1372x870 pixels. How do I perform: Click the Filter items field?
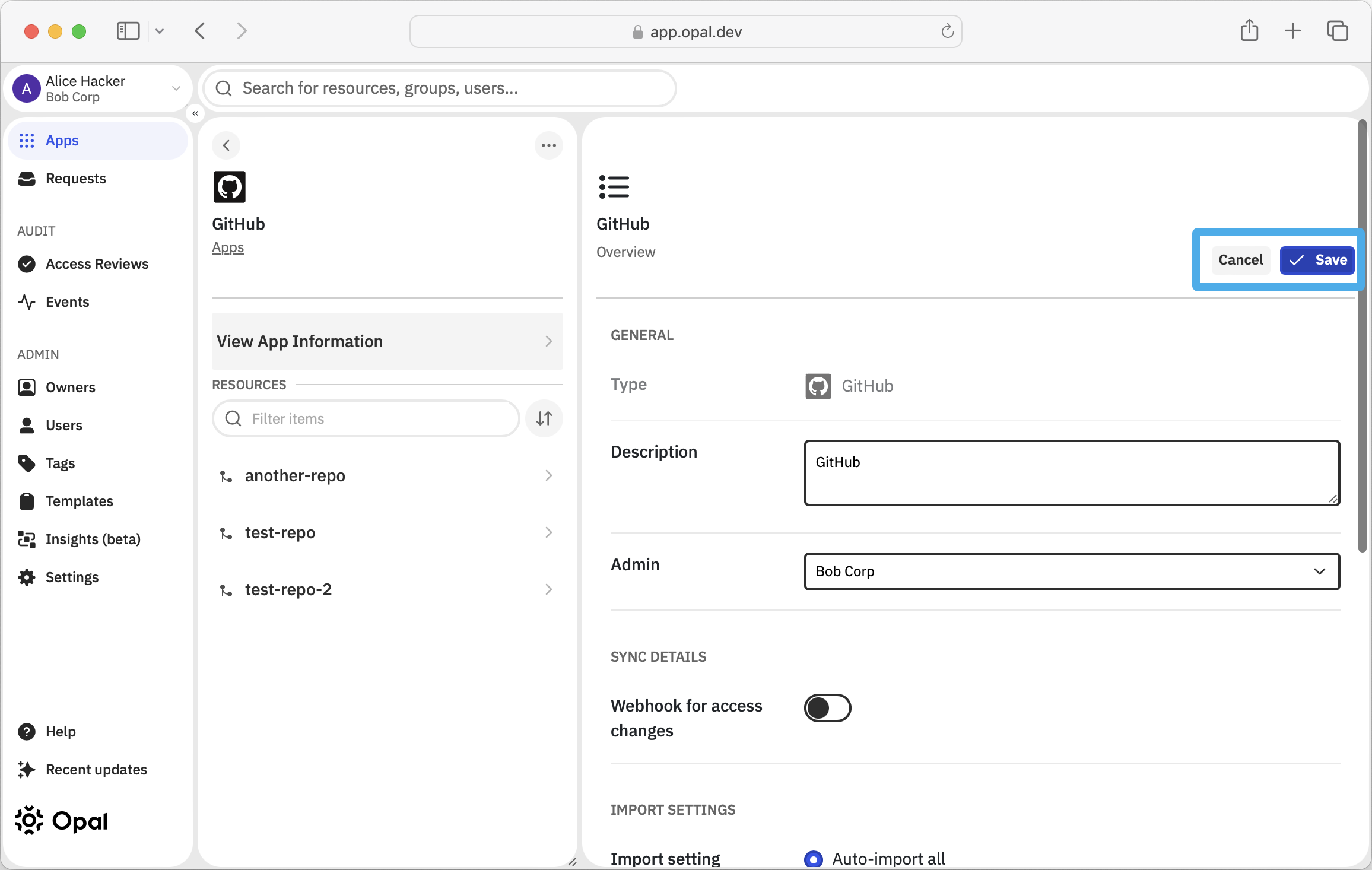[366, 418]
